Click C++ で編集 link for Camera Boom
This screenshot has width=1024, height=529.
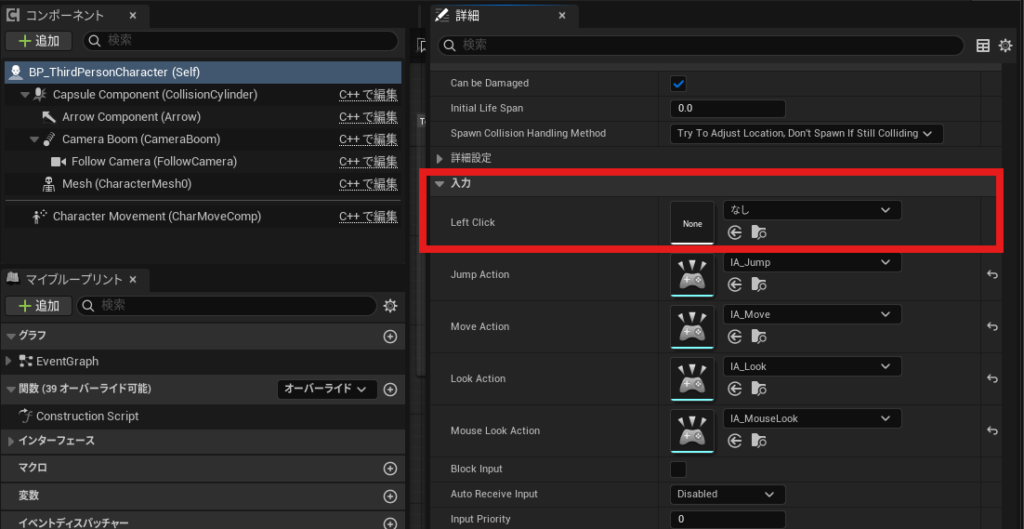point(368,139)
